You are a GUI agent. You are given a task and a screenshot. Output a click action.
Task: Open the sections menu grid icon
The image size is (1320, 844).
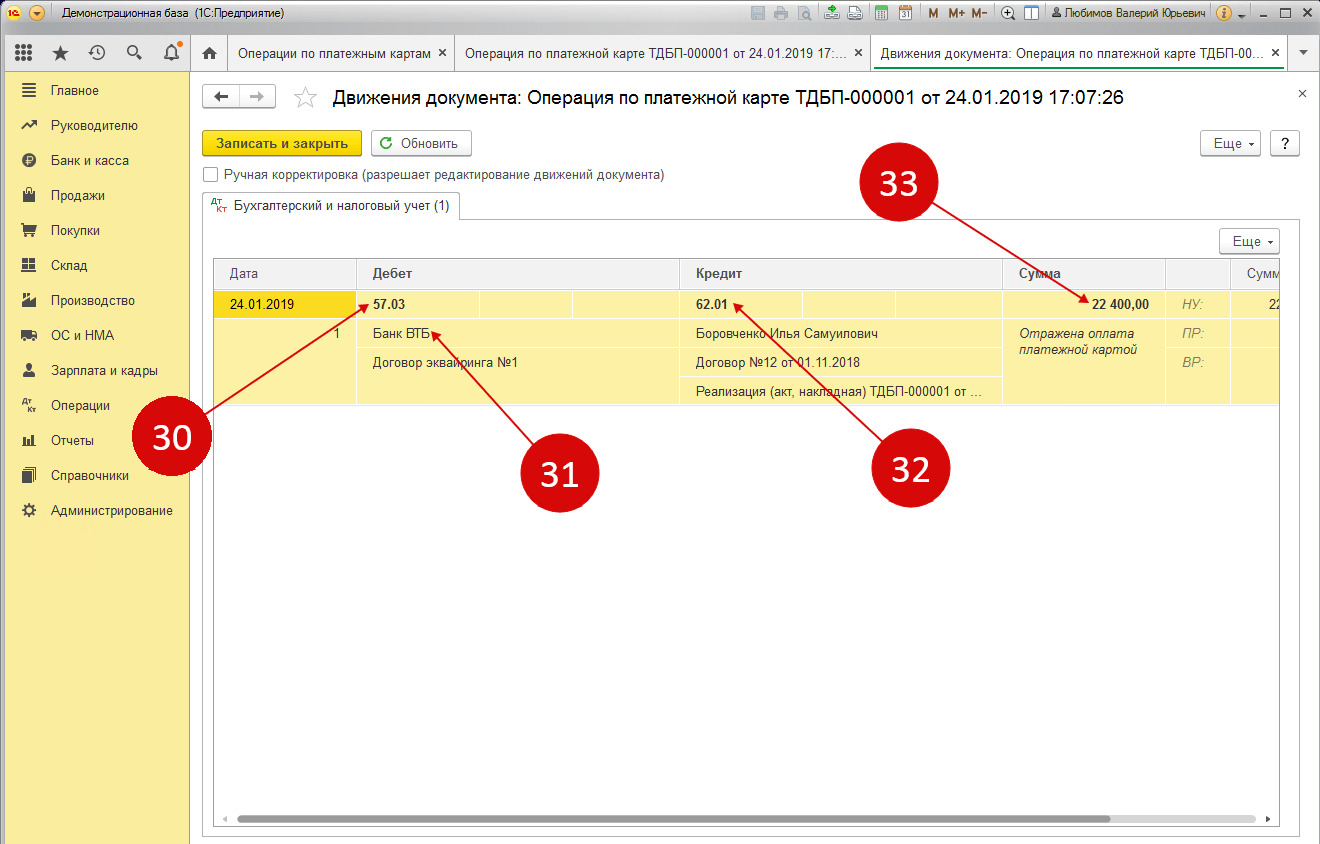tap(24, 53)
